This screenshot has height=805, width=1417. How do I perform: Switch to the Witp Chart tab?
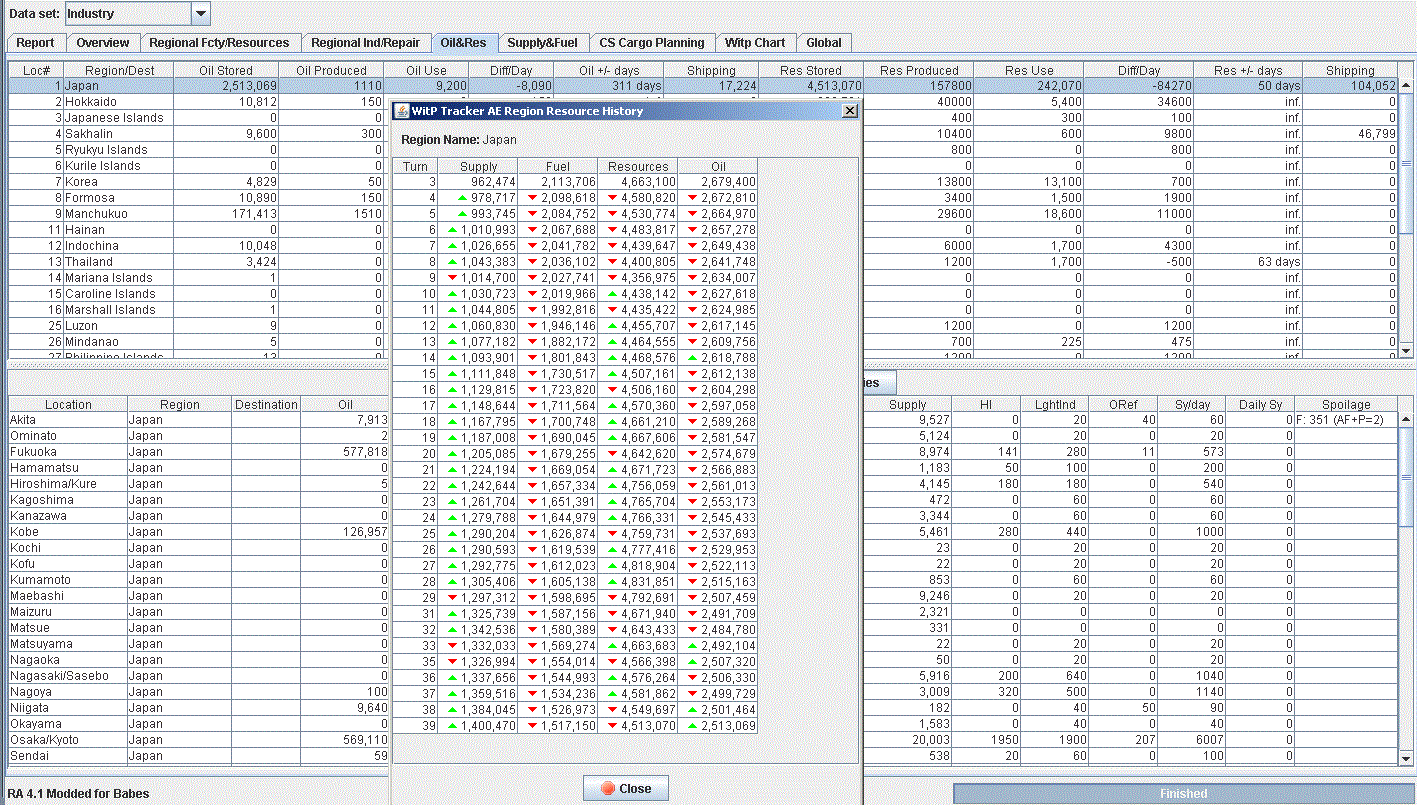(x=755, y=43)
